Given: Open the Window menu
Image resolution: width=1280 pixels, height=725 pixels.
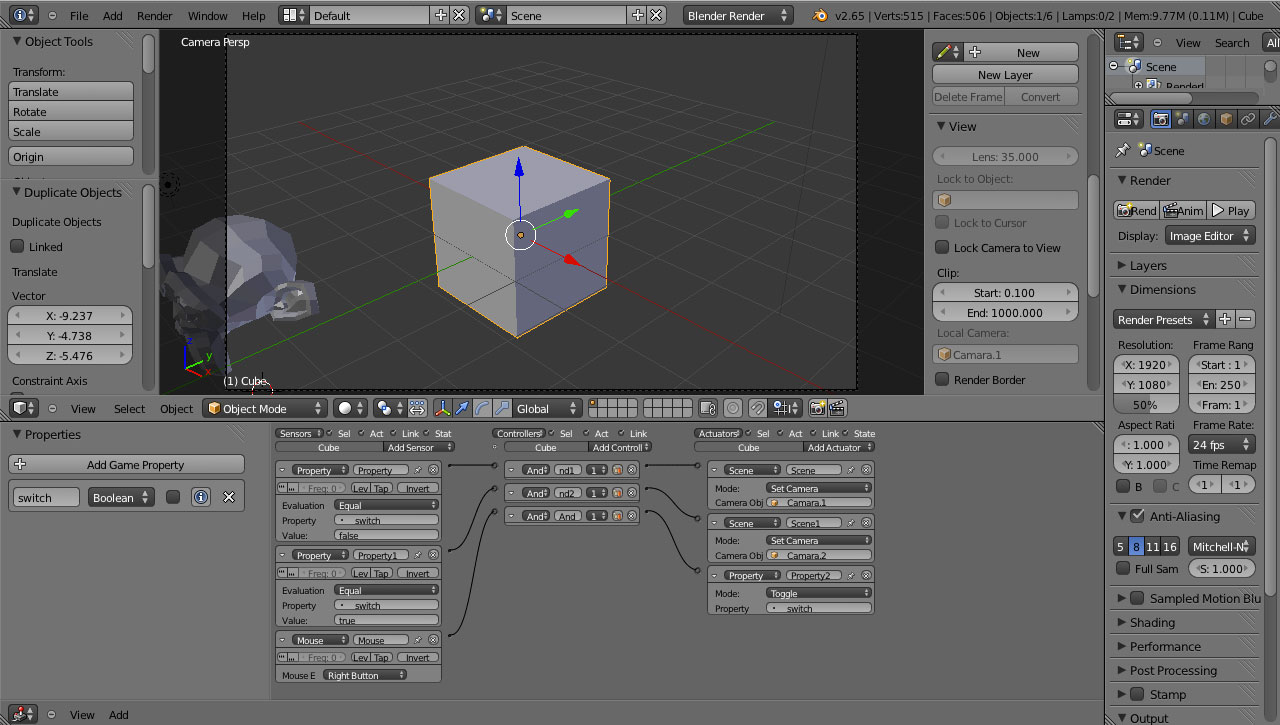Looking at the screenshot, I should pyautogui.click(x=207, y=16).
